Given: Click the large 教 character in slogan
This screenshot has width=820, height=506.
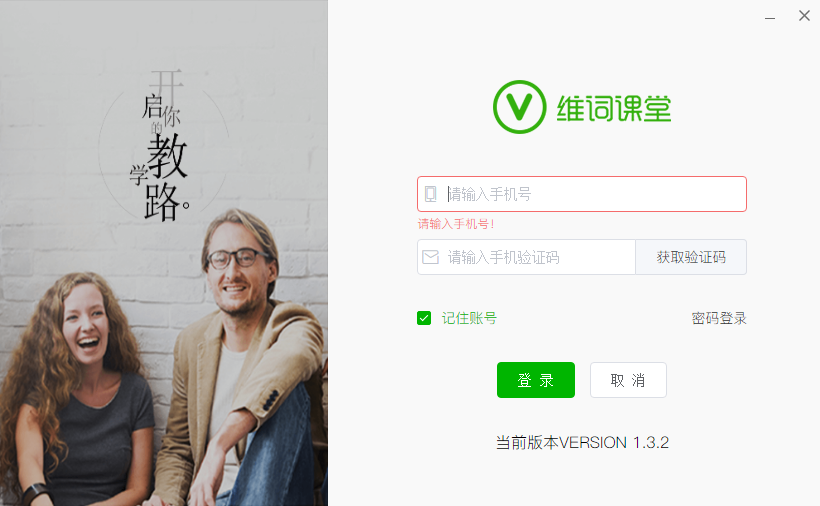Looking at the screenshot, I should click(x=167, y=156).
